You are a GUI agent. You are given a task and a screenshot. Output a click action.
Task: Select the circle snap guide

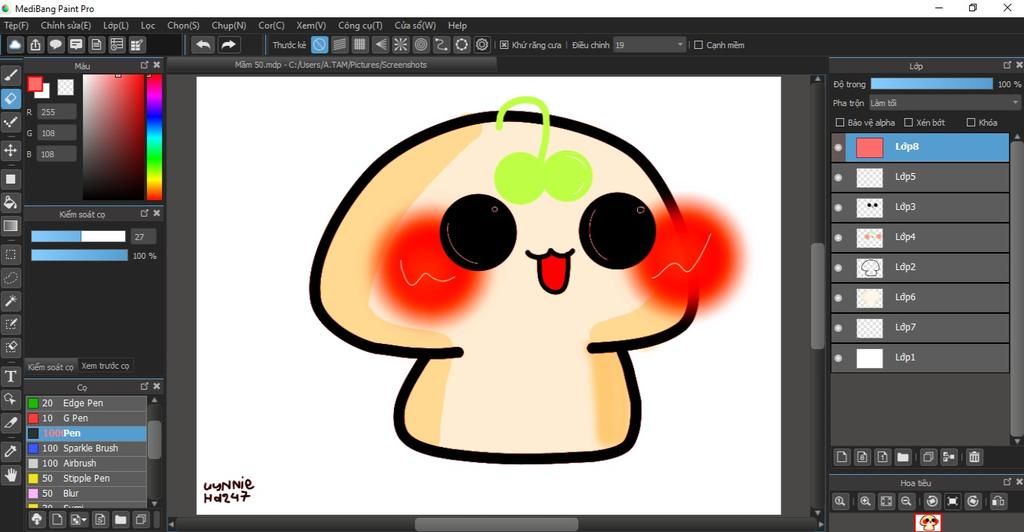point(421,44)
